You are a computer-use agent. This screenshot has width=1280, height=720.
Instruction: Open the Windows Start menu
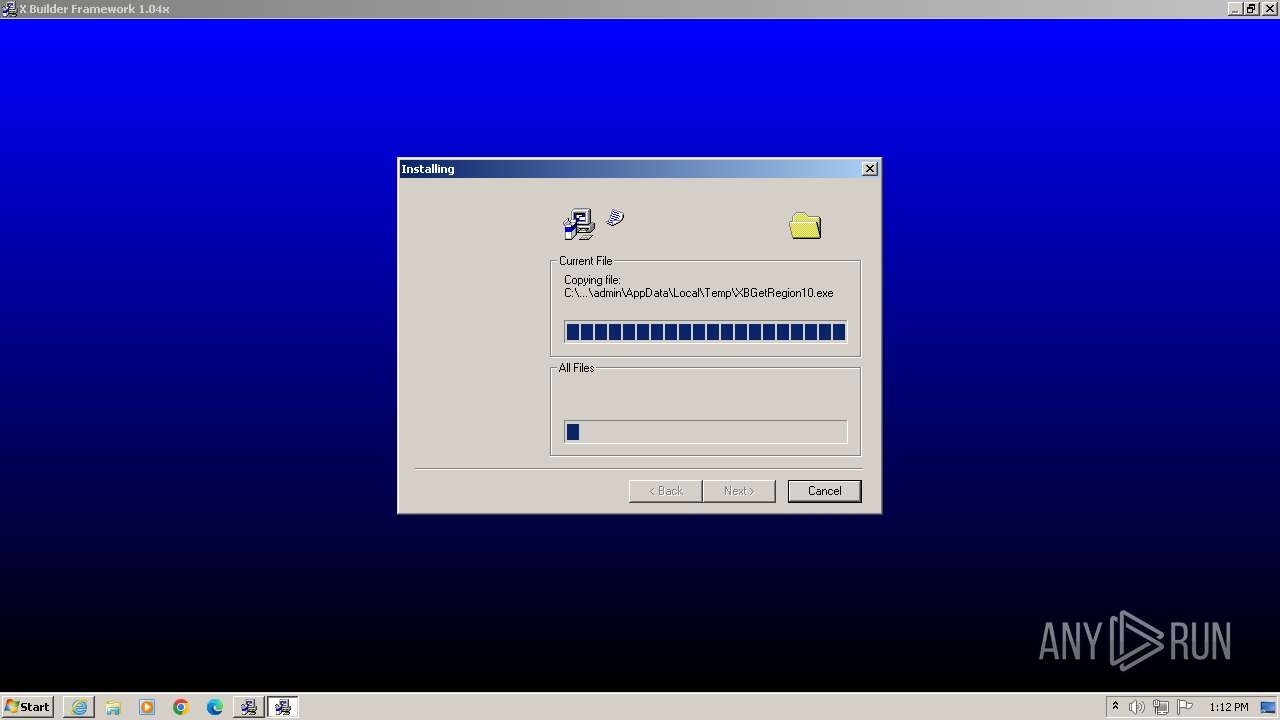point(27,707)
